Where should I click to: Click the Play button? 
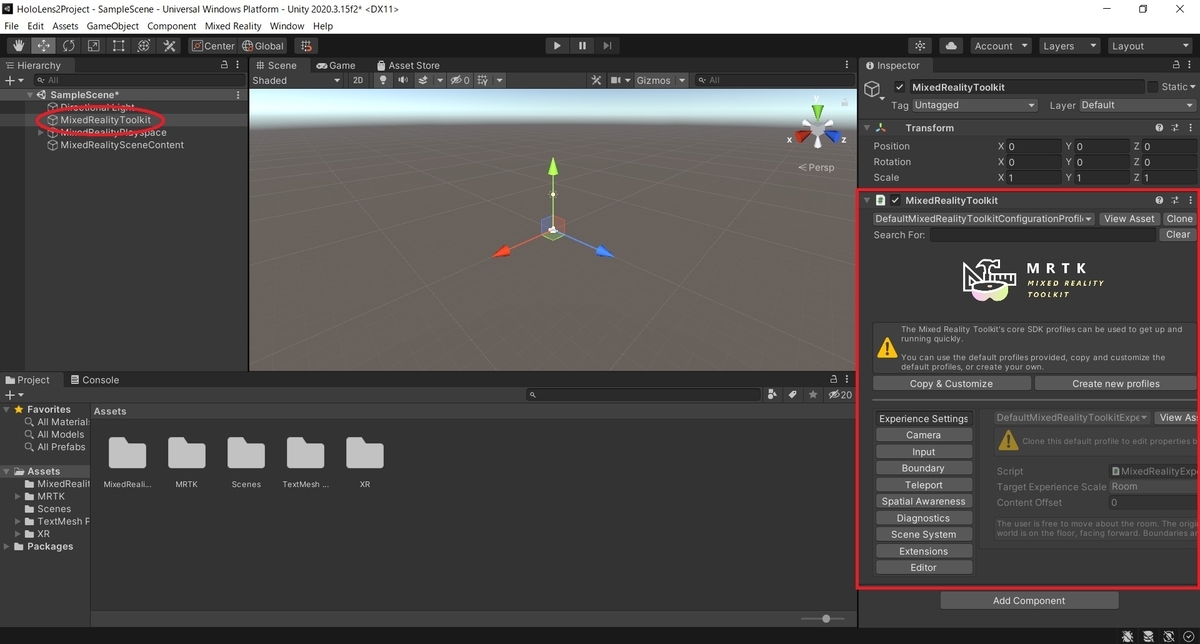[557, 46]
